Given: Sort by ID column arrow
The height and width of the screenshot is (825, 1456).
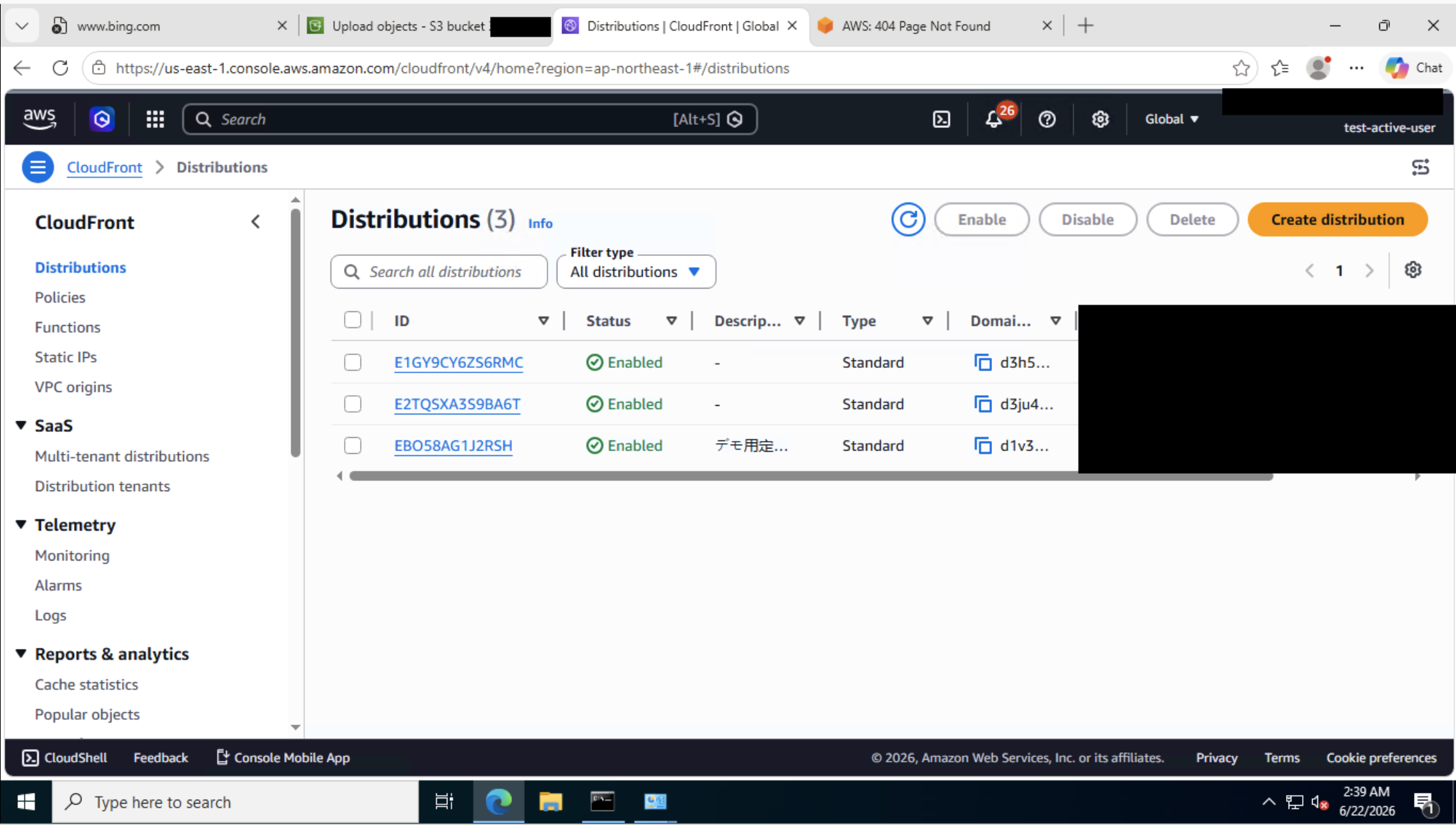Looking at the screenshot, I should pos(543,321).
